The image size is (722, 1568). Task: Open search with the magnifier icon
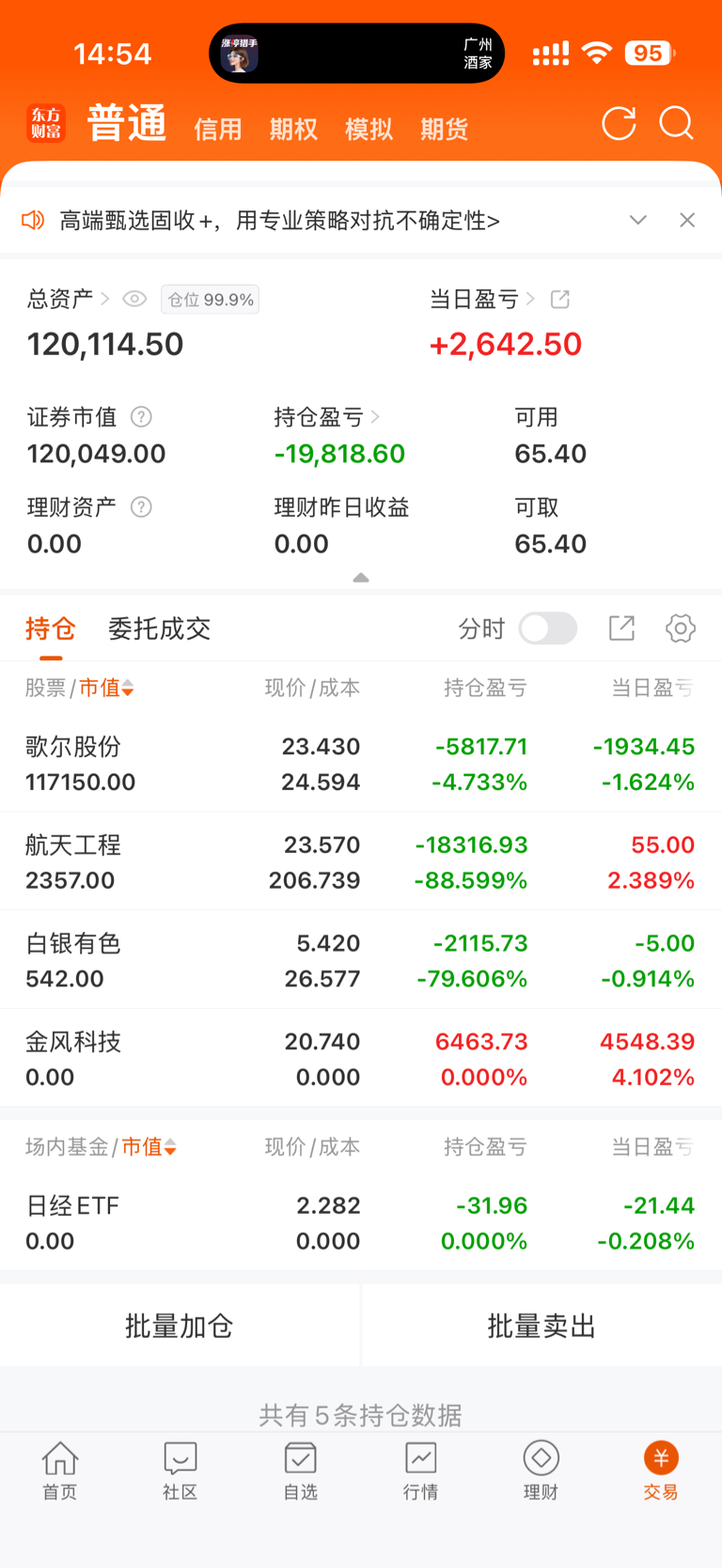click(676, 124)
